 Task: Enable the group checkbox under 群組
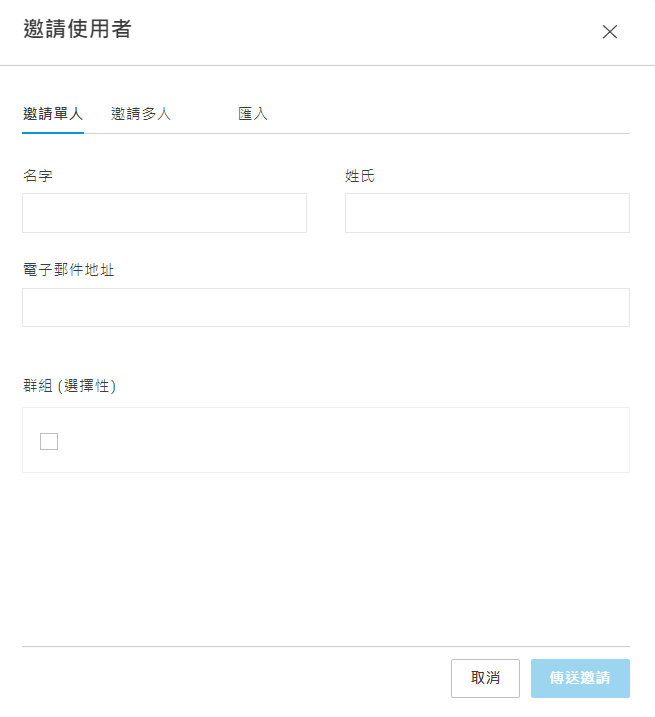(x=49, y=441)
